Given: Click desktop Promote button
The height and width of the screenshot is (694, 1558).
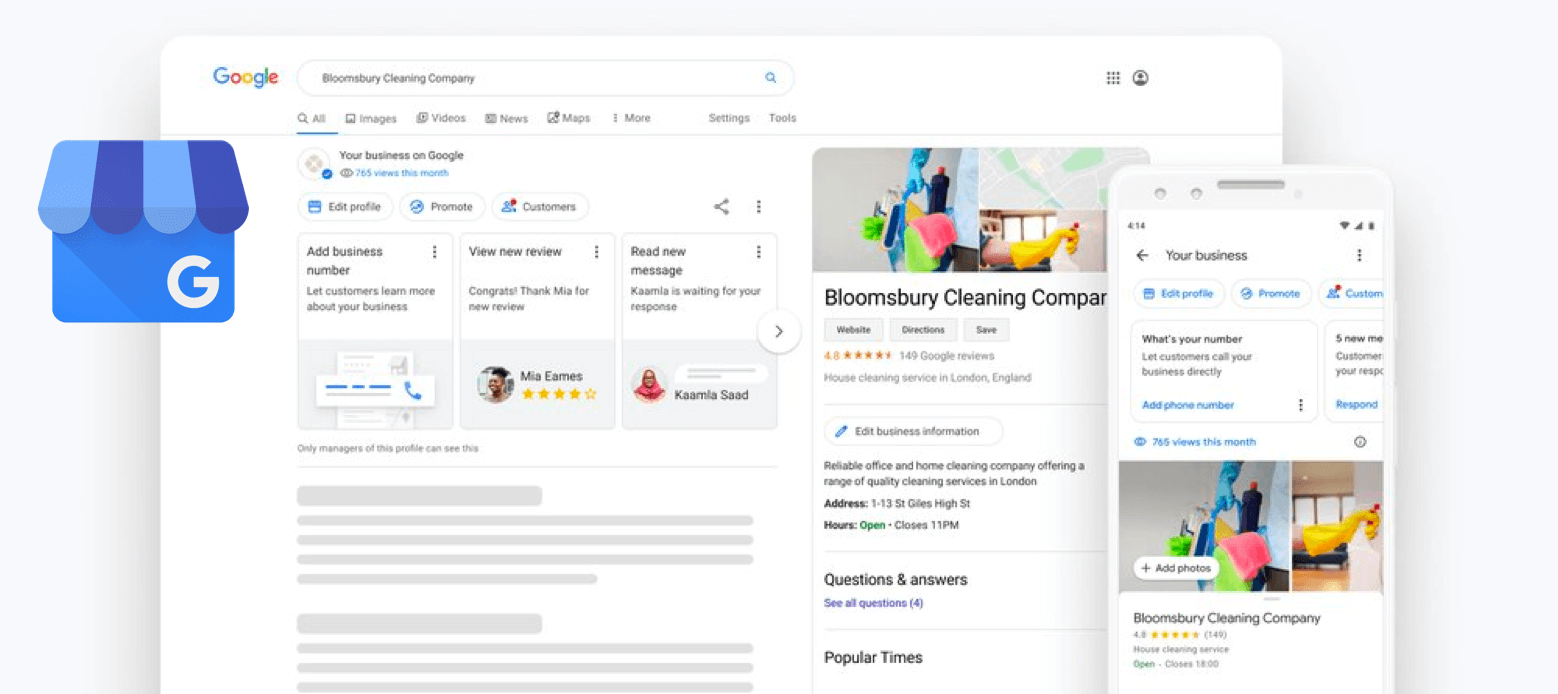Looking at the screenshot, I should coord(442,207).
